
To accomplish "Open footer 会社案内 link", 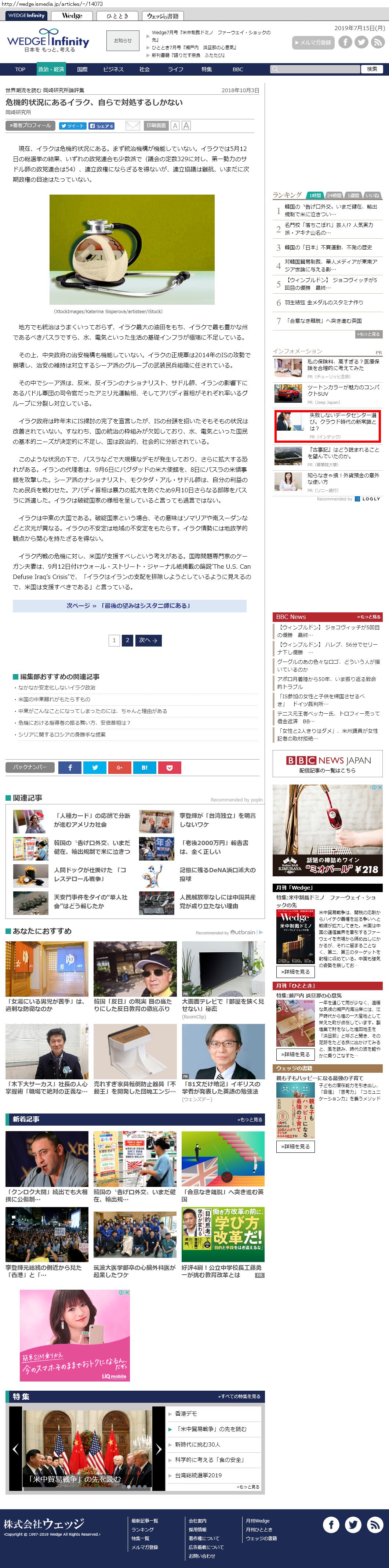I will point(197,1521).
